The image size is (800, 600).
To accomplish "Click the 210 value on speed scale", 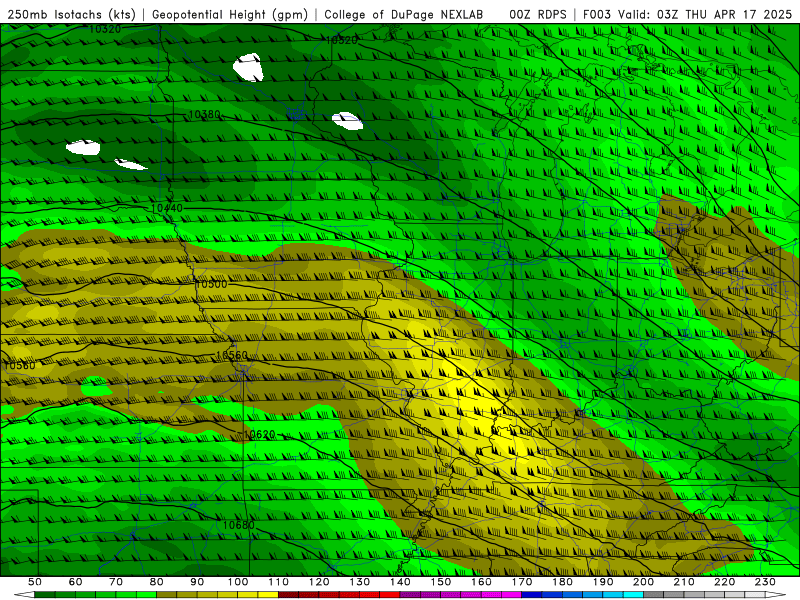I will [684, 582].
